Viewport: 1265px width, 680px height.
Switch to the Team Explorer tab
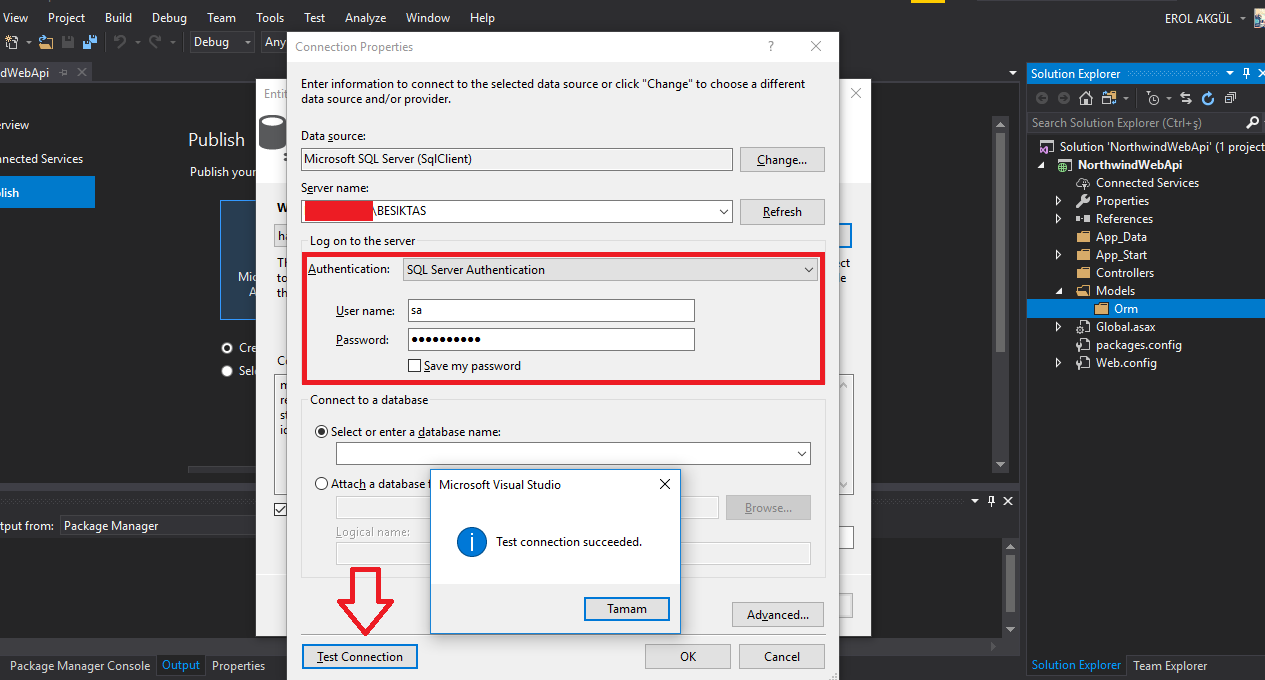(1169, 666)
